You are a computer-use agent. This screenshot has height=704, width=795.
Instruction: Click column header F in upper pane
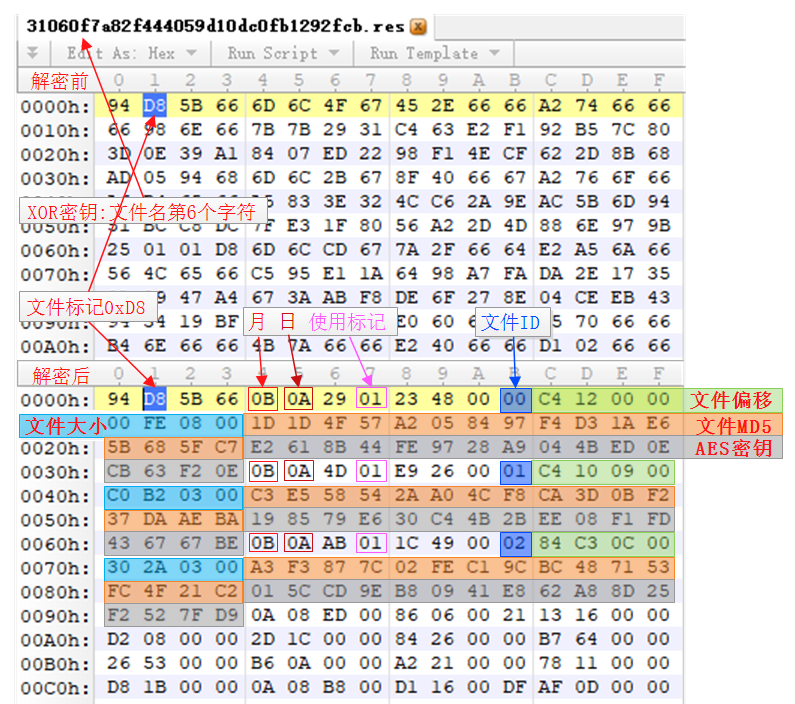pos(659,80)
